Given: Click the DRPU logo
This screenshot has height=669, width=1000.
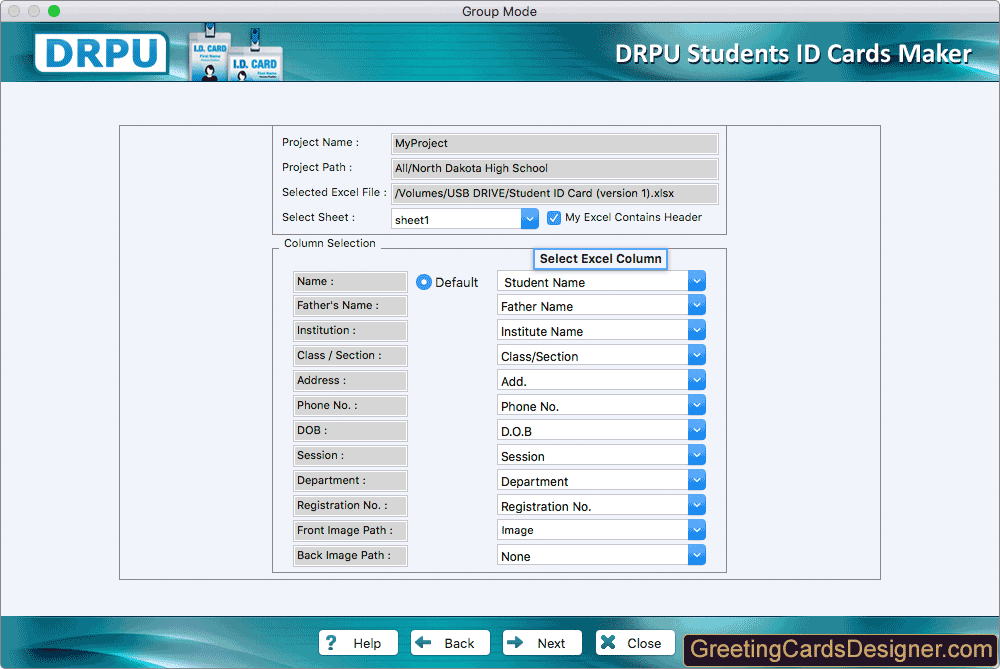Looking at the screenshot, I should point(101,53).
